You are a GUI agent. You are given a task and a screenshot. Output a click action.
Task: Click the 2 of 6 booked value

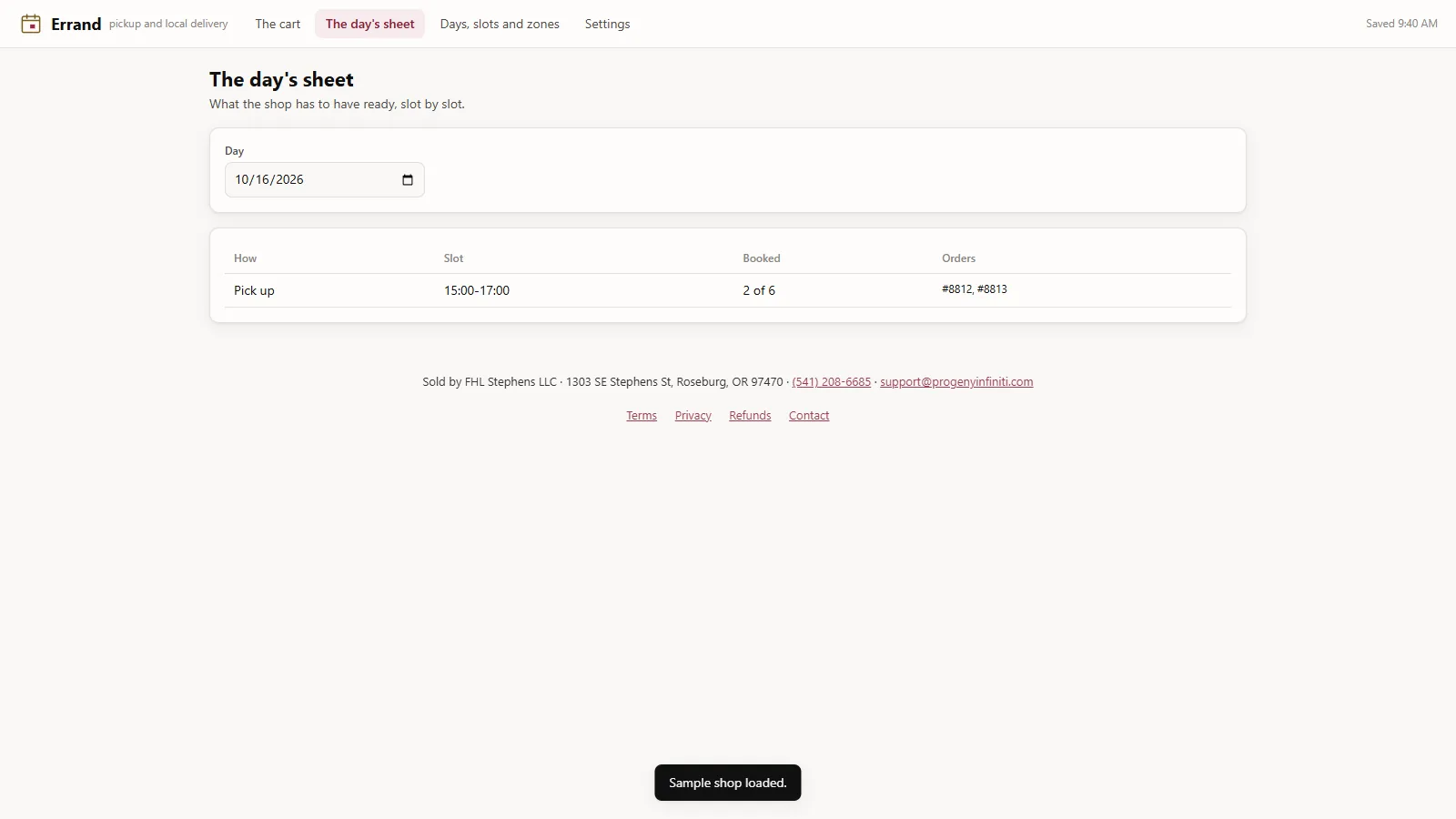(x=759, y=290)
